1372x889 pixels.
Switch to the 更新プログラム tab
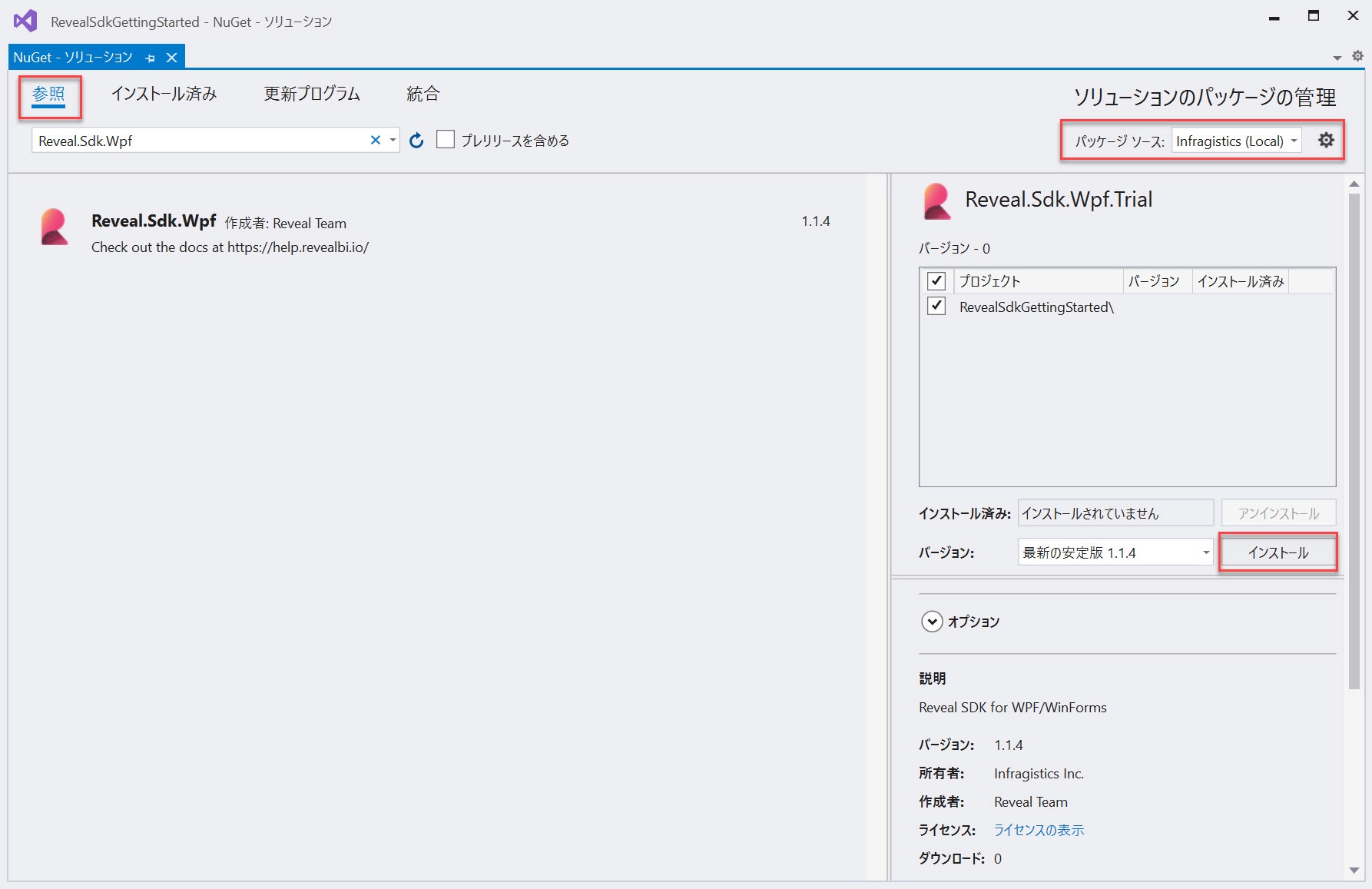[312, 94]
